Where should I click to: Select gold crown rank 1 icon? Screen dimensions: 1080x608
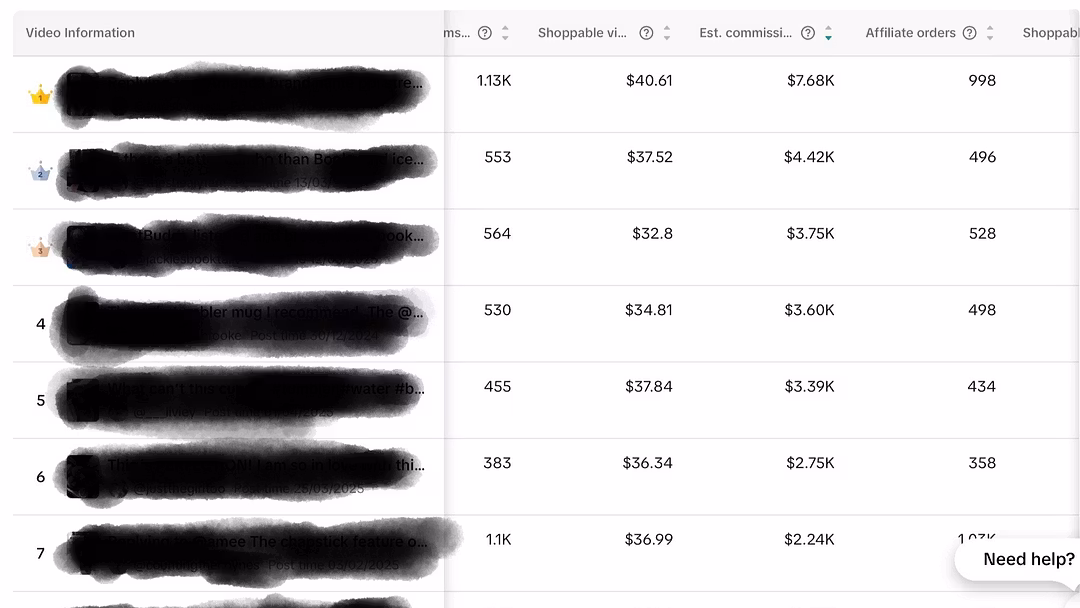point(40,95)
